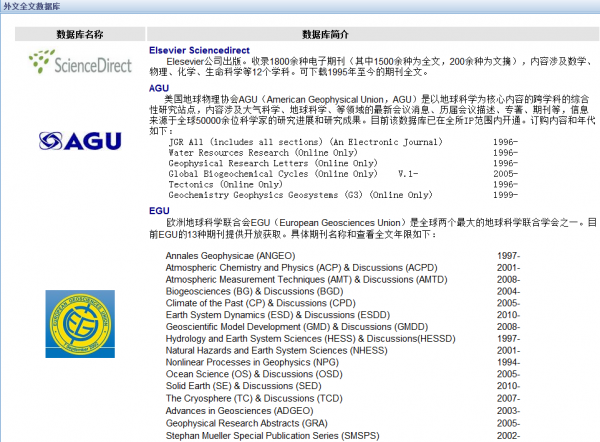
Task: Click the ScienceDirect logo image
Action: point(80,61)
